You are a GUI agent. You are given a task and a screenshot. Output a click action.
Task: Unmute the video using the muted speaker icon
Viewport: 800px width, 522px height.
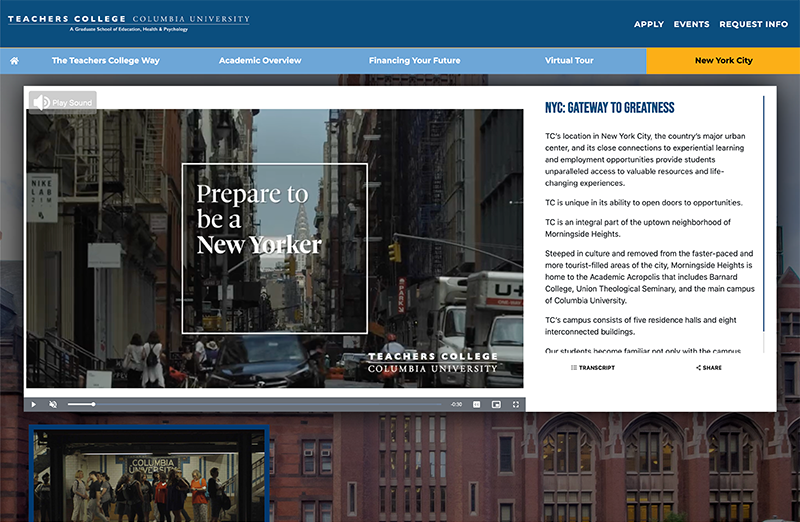53,404
